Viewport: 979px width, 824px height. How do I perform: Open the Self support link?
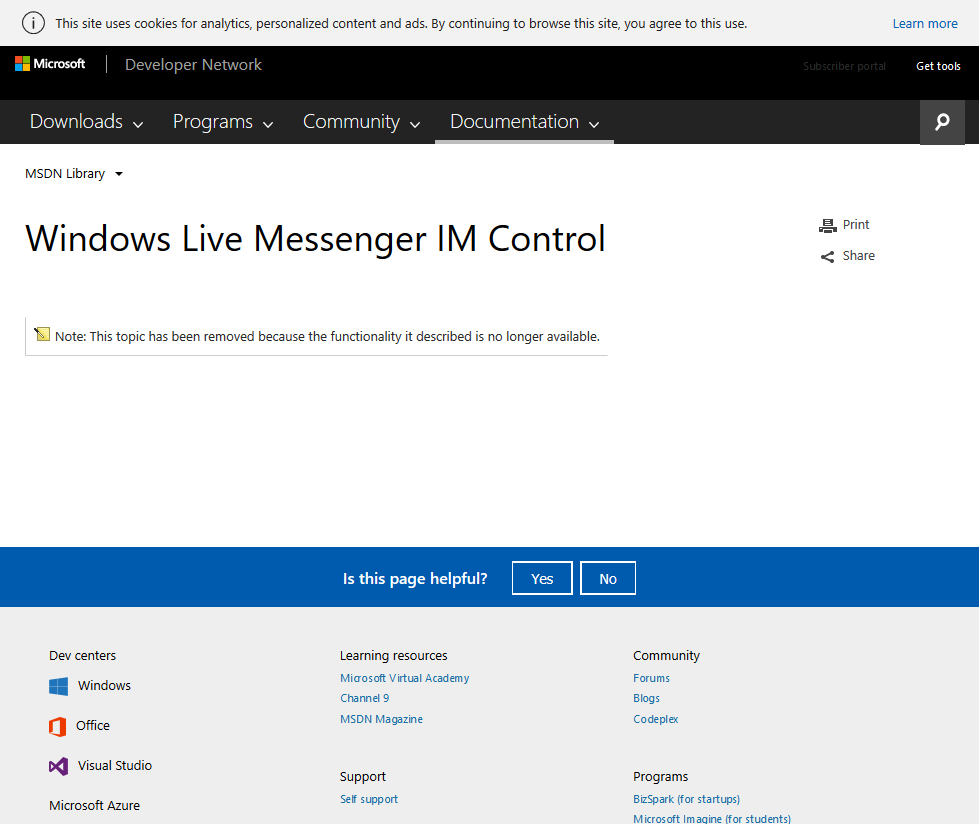[369, 799]
